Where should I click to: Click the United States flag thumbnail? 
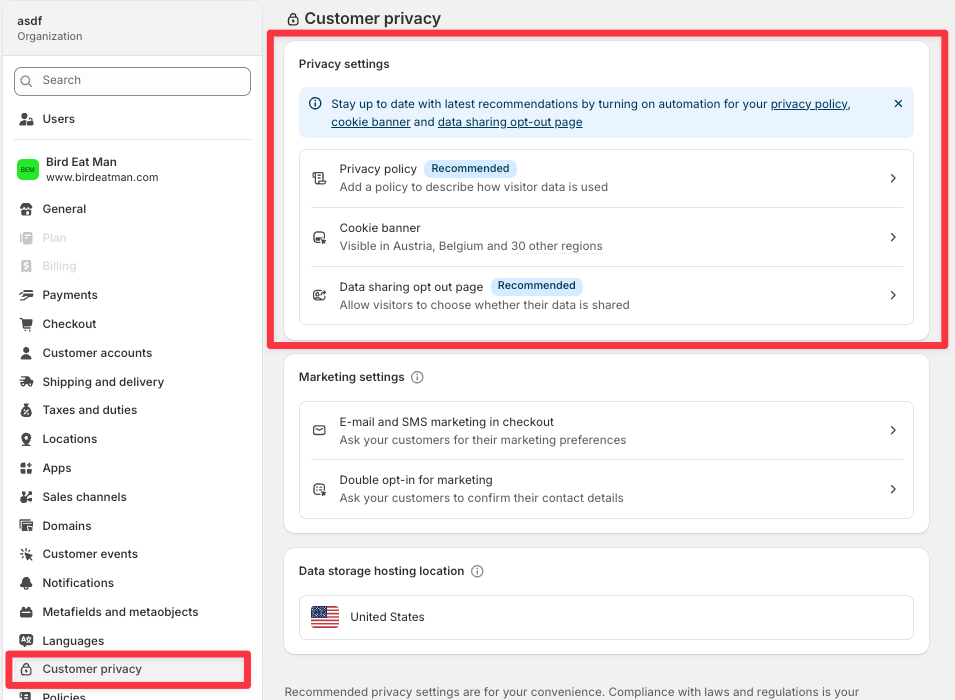(x=325, y=617)
